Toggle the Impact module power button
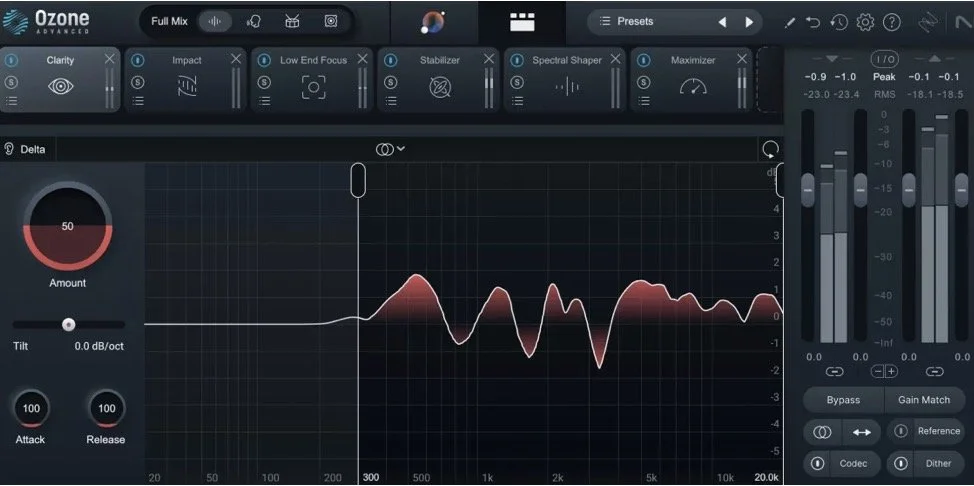Image resolution: width=974 pixels, height=486 pixels. tap(138, 60)
